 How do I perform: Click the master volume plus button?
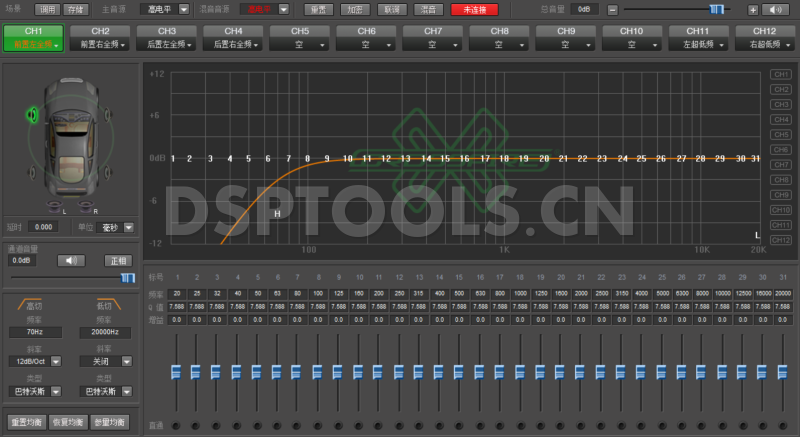(x=753, y=9)
